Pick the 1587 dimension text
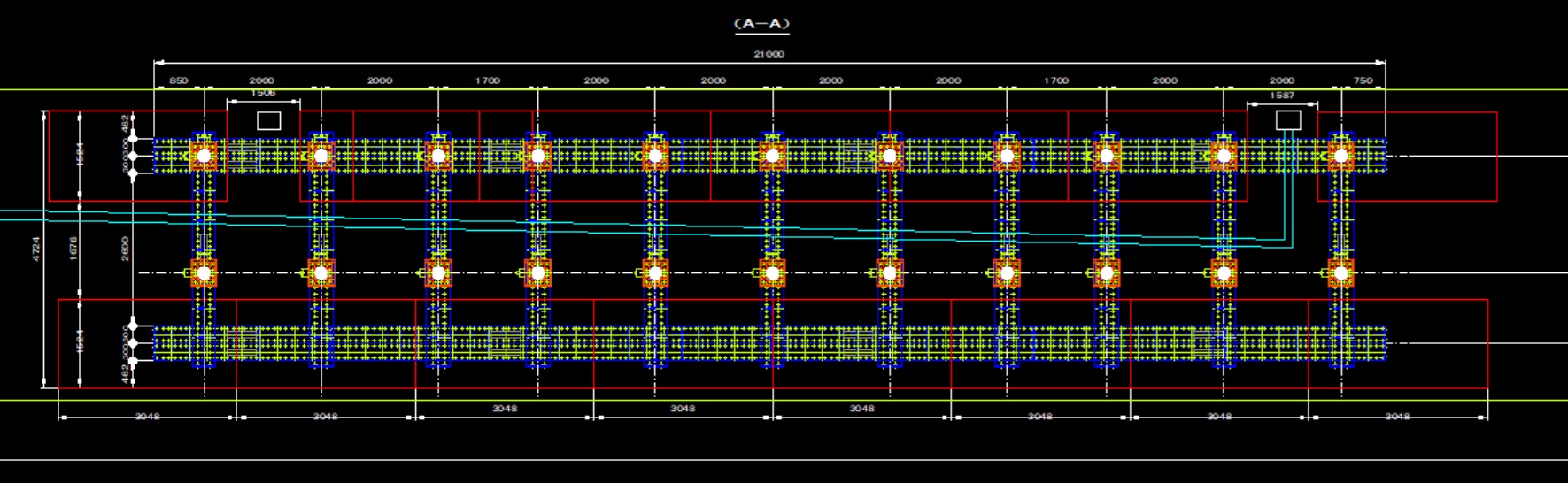Image resolution: width=1568 pixels, height=483 pixels. (x=1281, y=95)
